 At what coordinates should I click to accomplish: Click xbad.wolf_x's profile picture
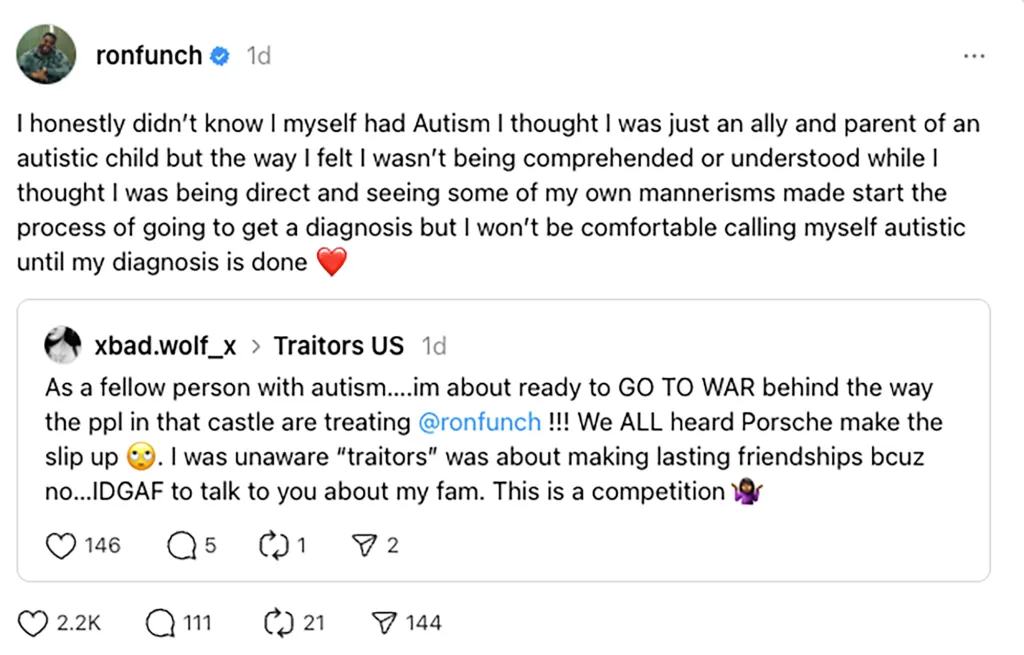pos(62,344)
